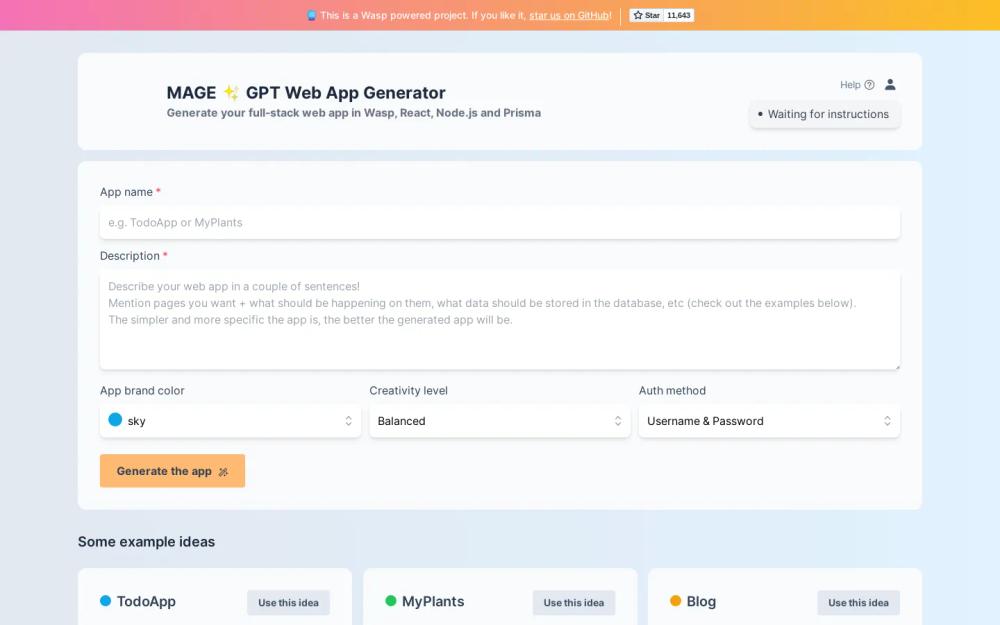Click the chevron arrows in Auth method select
The image size is (1000, 625).
pyautogui.click(x=887, y=421)
